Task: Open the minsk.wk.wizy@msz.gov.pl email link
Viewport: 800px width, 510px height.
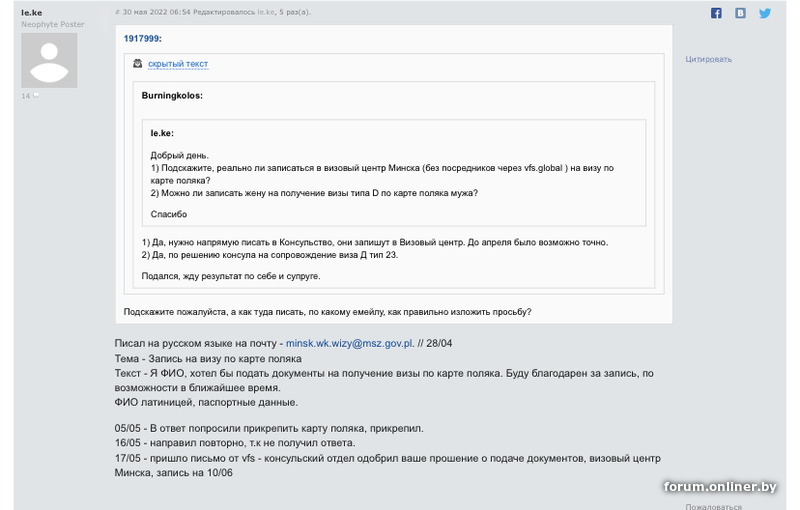Action: [x=349, y=343]
